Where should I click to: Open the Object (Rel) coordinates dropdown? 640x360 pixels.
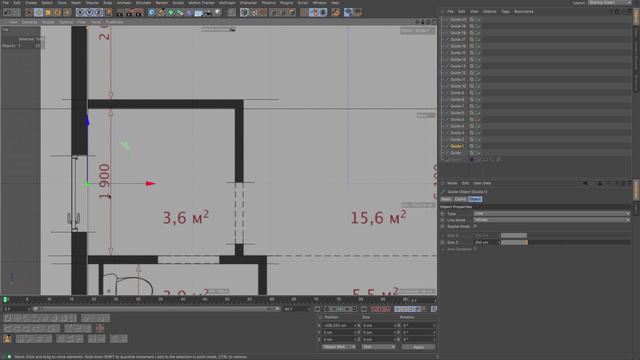tap(338, 347)
